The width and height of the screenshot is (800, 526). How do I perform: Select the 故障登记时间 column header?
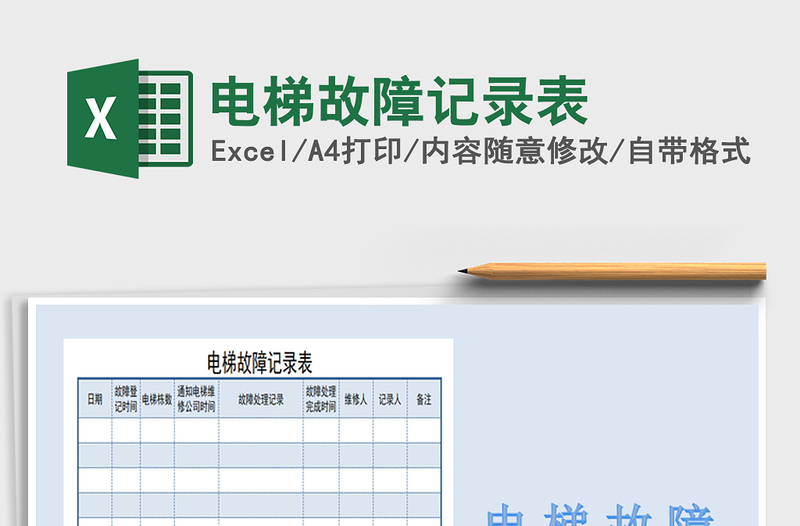click(x=126, y=398)
